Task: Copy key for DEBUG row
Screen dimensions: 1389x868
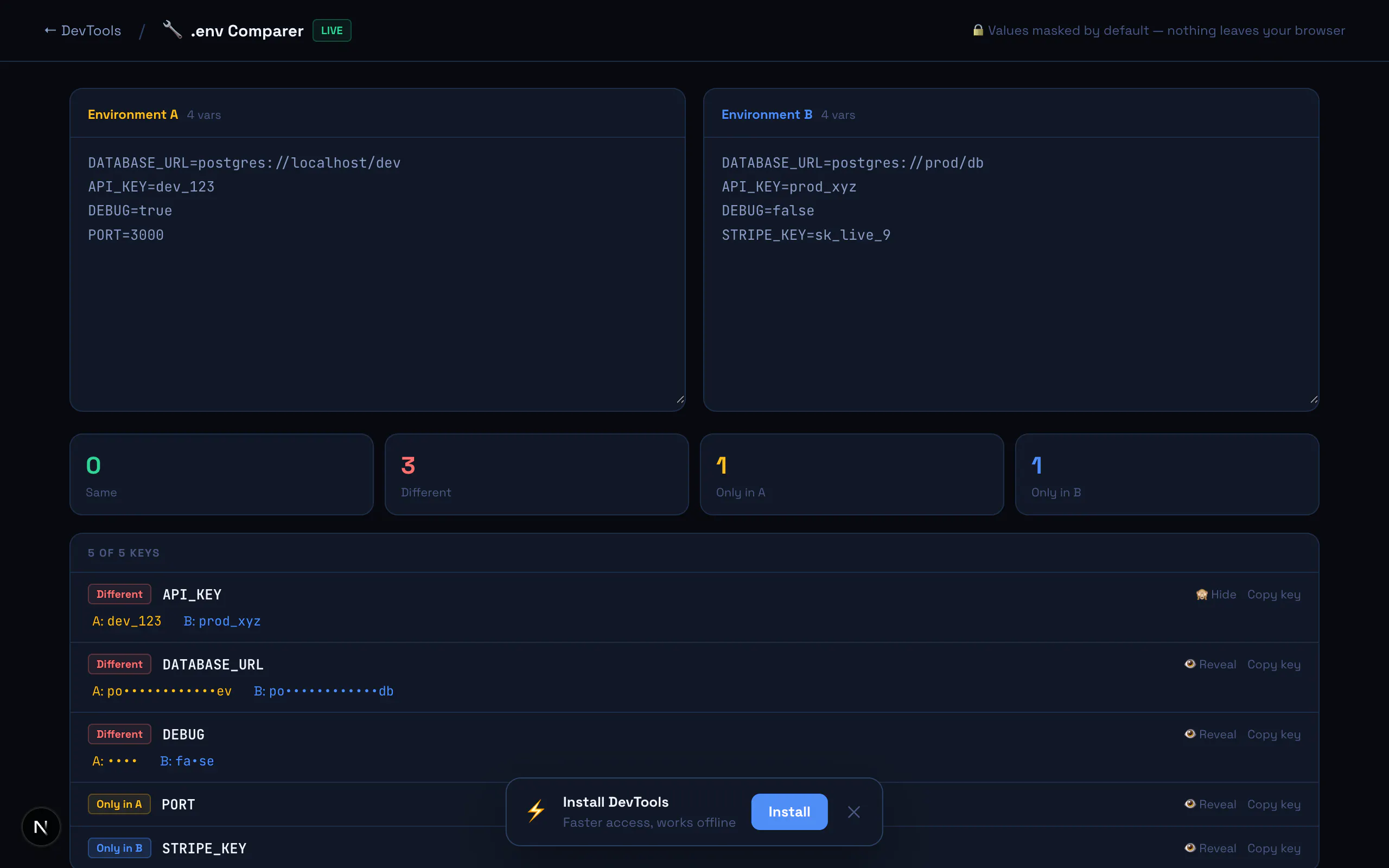Action: click(x=1273, y=734)
